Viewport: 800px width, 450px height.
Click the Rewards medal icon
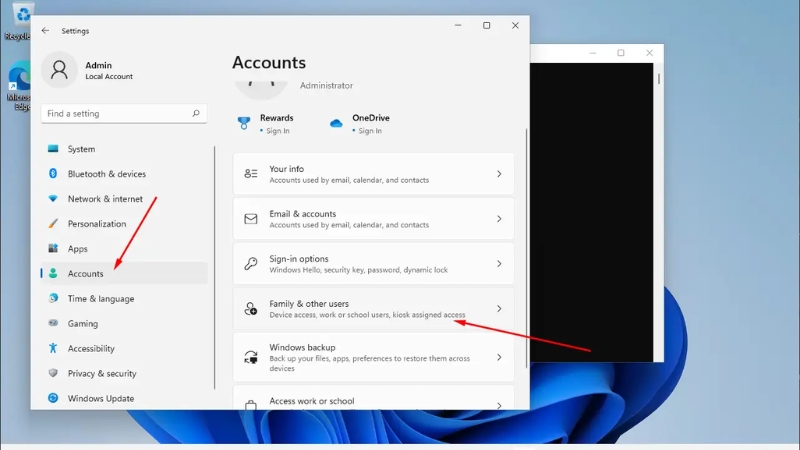(x=244, y=123)
